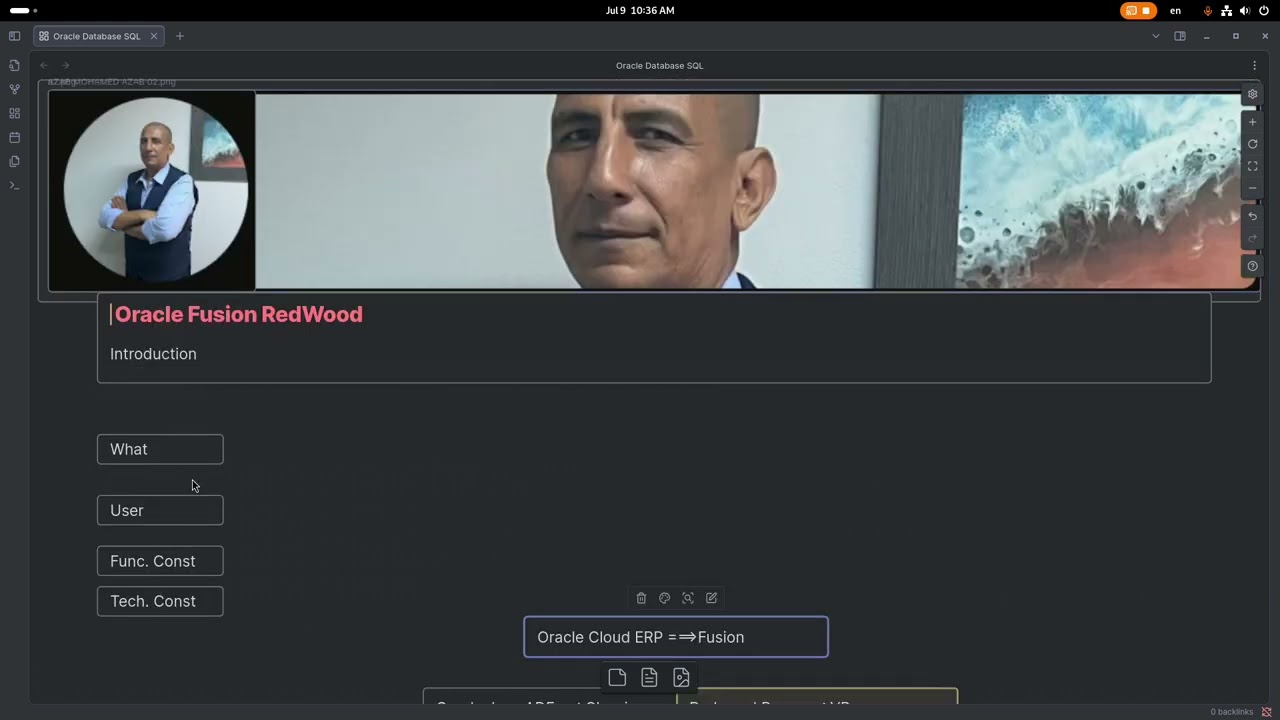Delete the selected Oracle Cloud ERP card
The width and height of the screenshot is (1280, 720).
coord(641,598)
